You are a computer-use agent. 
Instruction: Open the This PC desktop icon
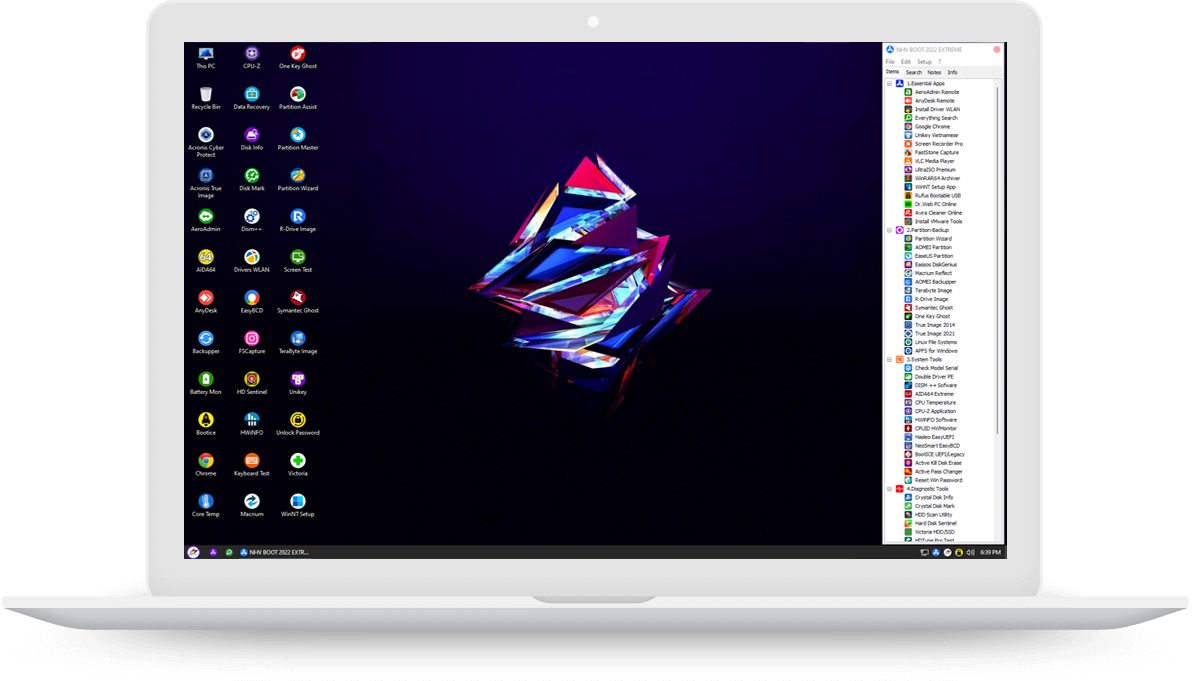[x=205, y=56]
